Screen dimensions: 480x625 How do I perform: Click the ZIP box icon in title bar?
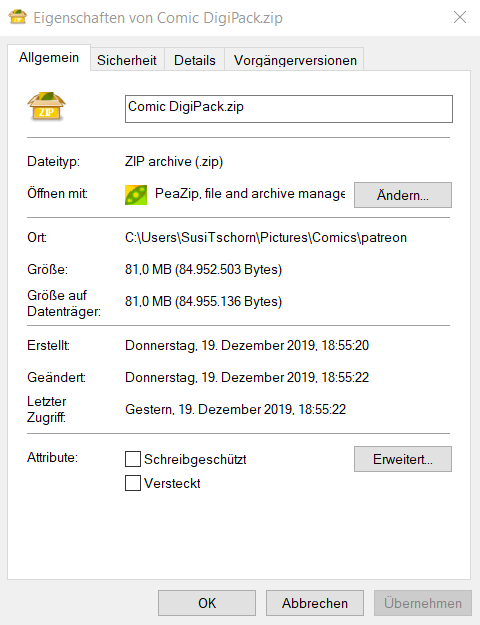(x=18, y=17)
